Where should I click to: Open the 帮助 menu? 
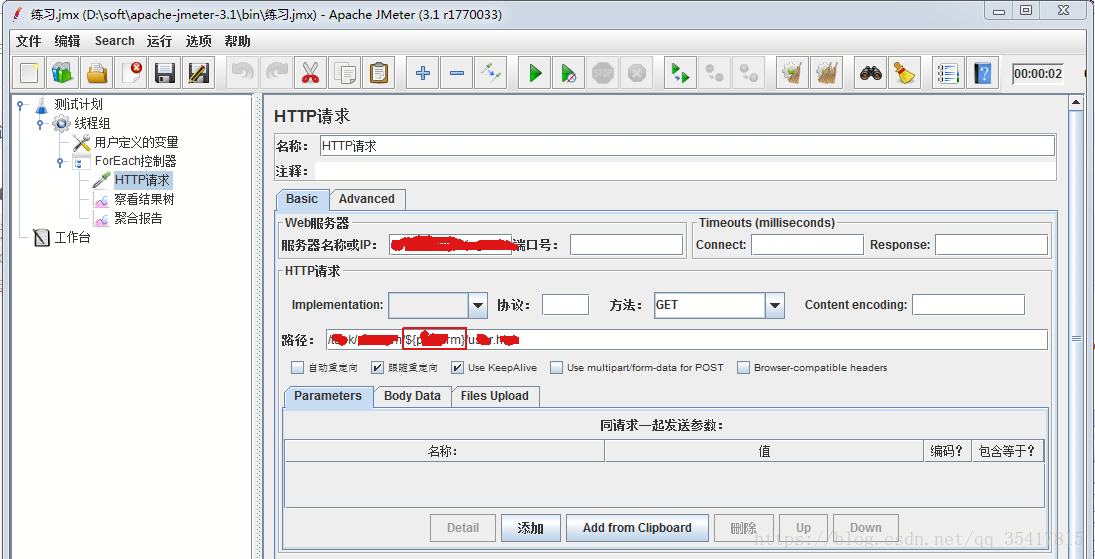tap(237, 41)
